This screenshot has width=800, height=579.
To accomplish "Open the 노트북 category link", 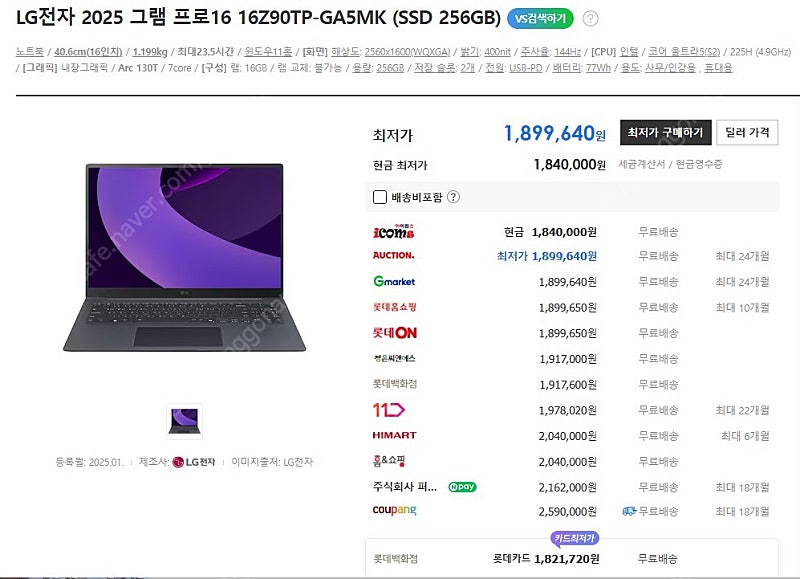I will click(x=30, y=52).
